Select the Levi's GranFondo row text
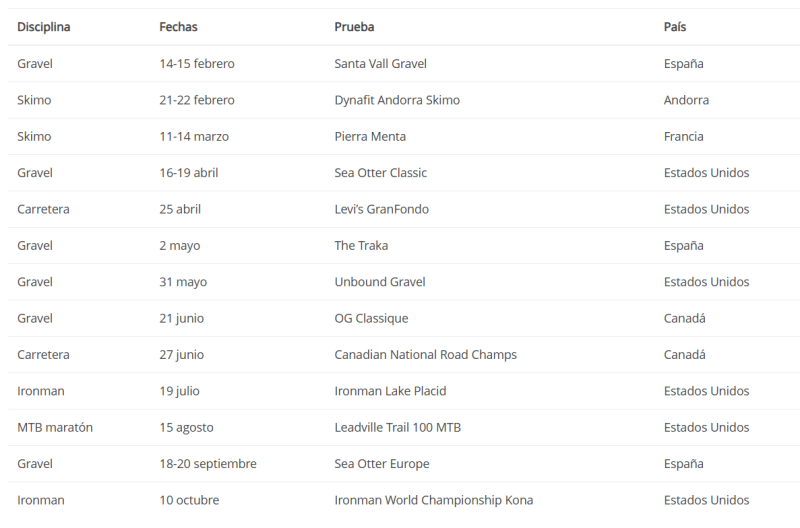 (382, 209)
